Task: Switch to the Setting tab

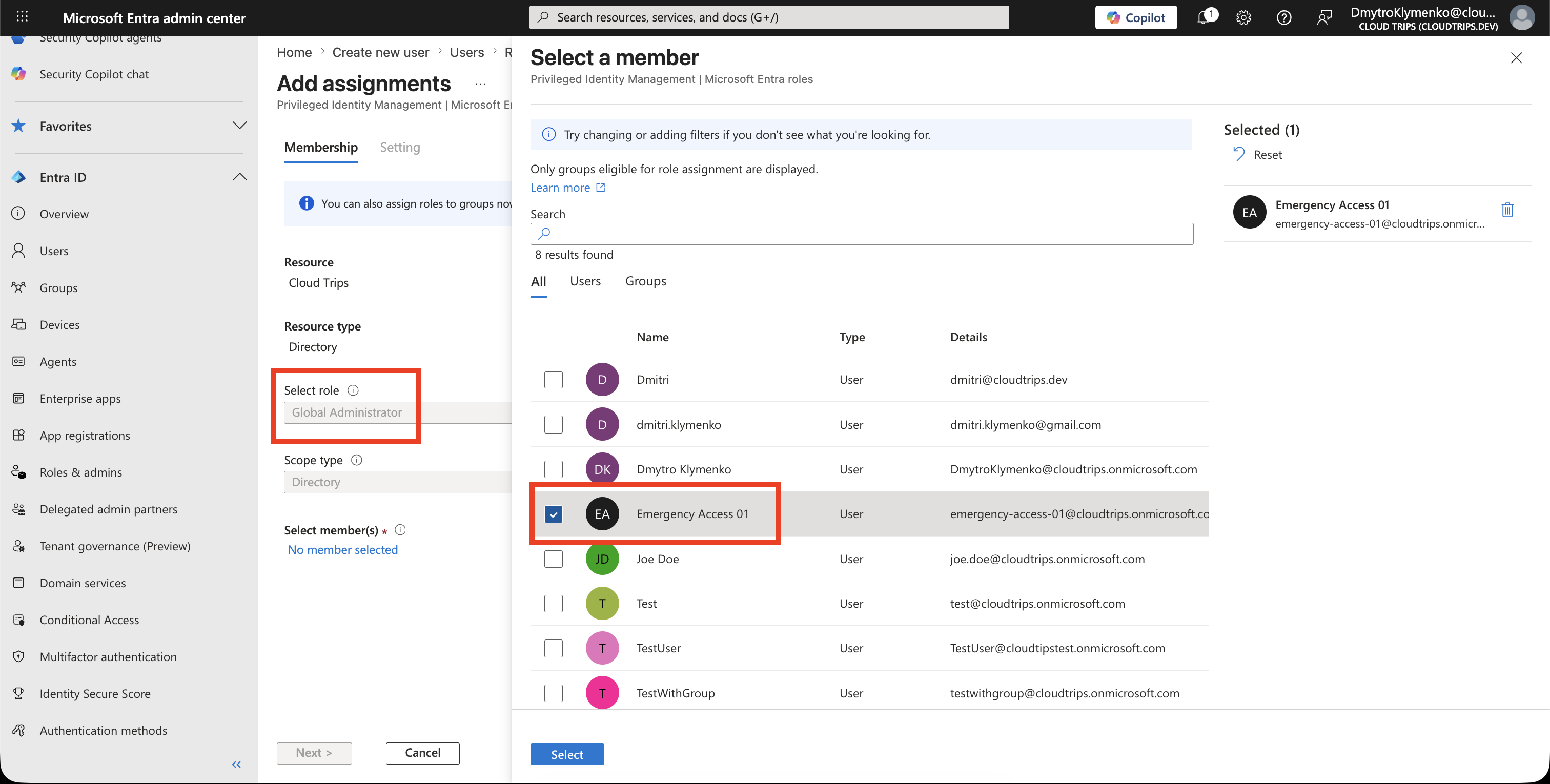Action: [x=399, y=148]
